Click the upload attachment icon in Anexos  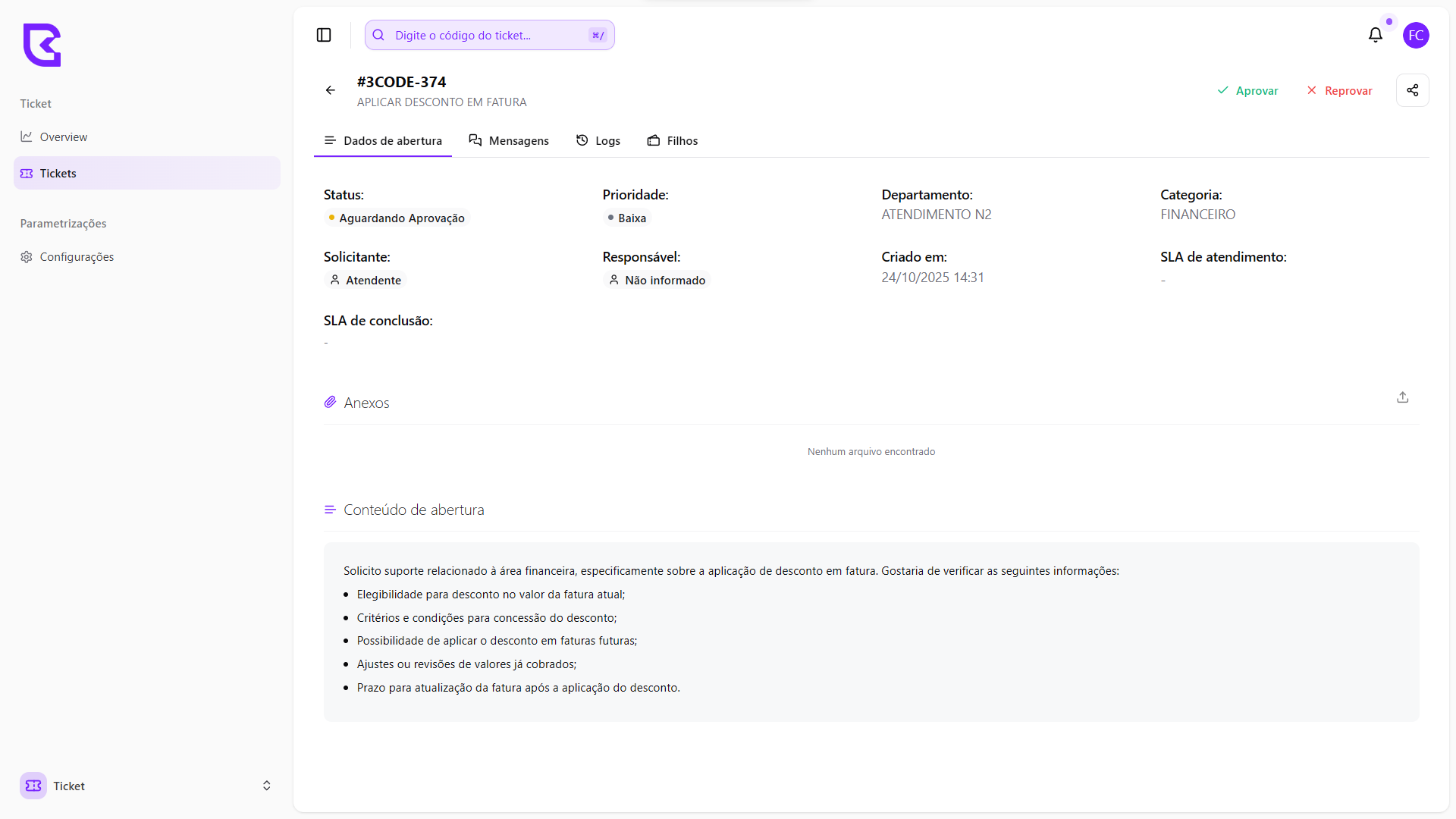point(1402,397)
